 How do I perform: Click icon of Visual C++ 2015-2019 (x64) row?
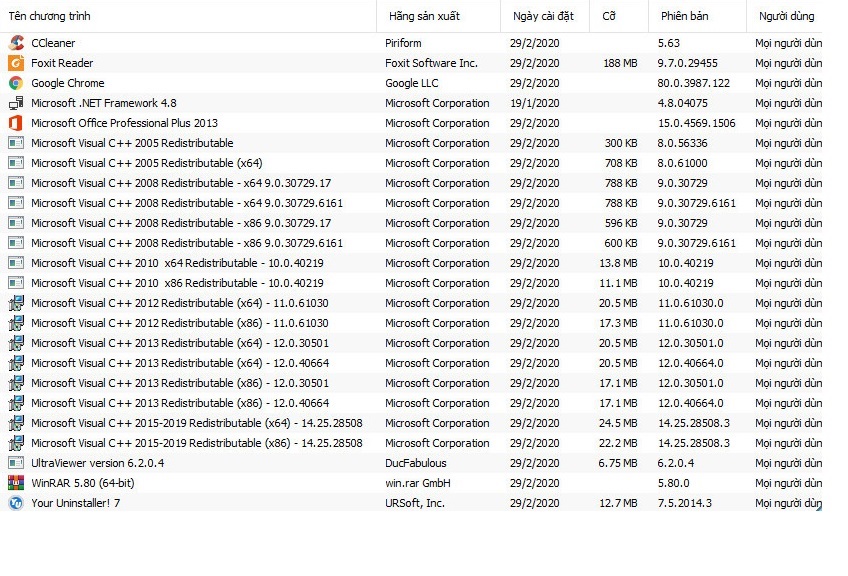tap(16, 423)
